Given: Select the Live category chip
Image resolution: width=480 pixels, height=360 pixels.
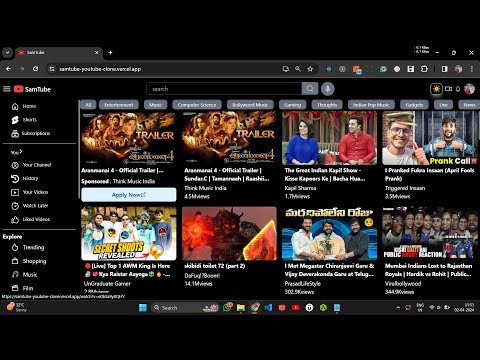Looking at the screenshot, I should click(443, 105).
